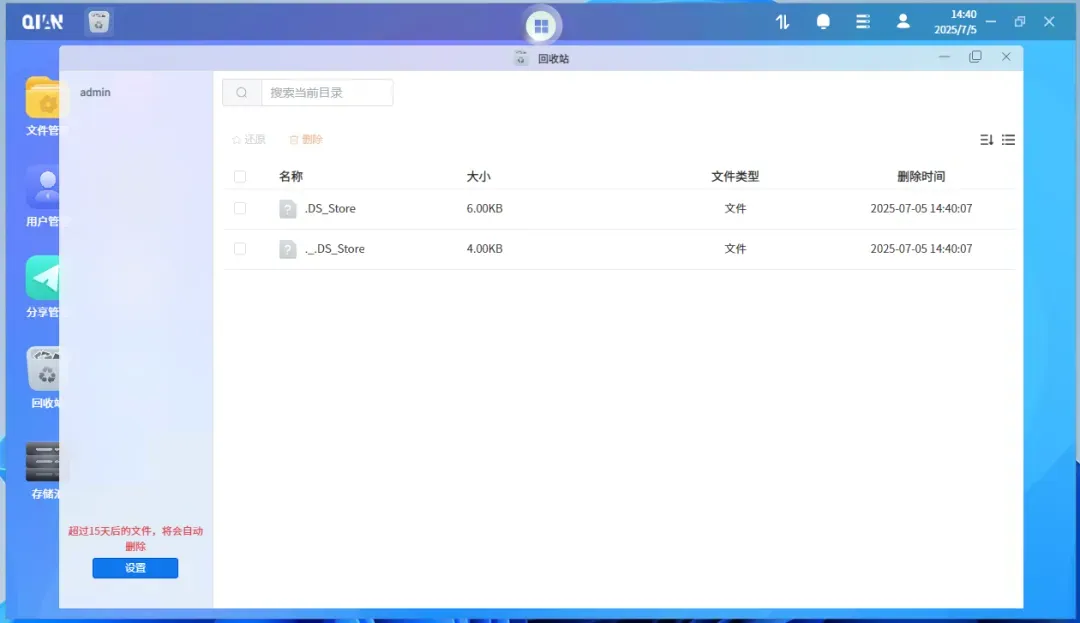This screenshot has width=1080, height=623.
Task: Open the QIAN logo menu
Action: [42, 22]
